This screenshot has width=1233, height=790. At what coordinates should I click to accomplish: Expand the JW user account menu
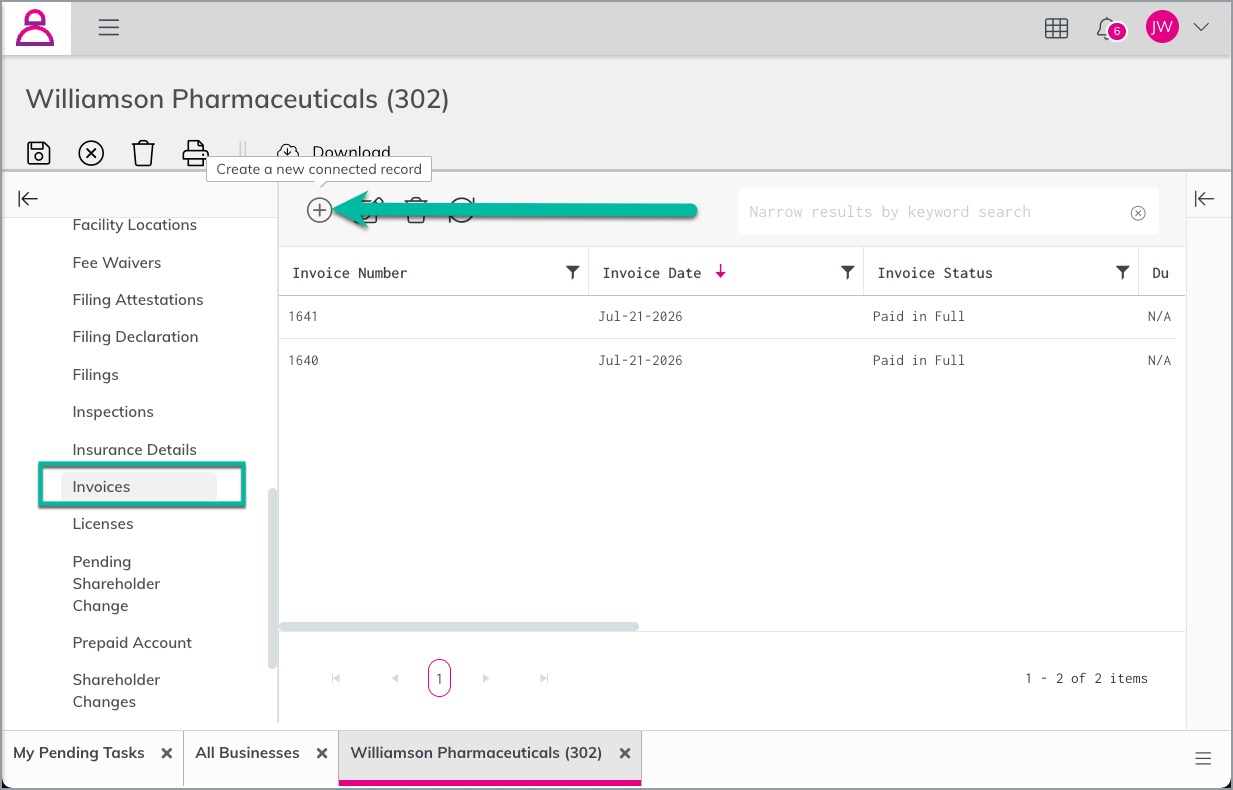click(x=1202, y=28)
